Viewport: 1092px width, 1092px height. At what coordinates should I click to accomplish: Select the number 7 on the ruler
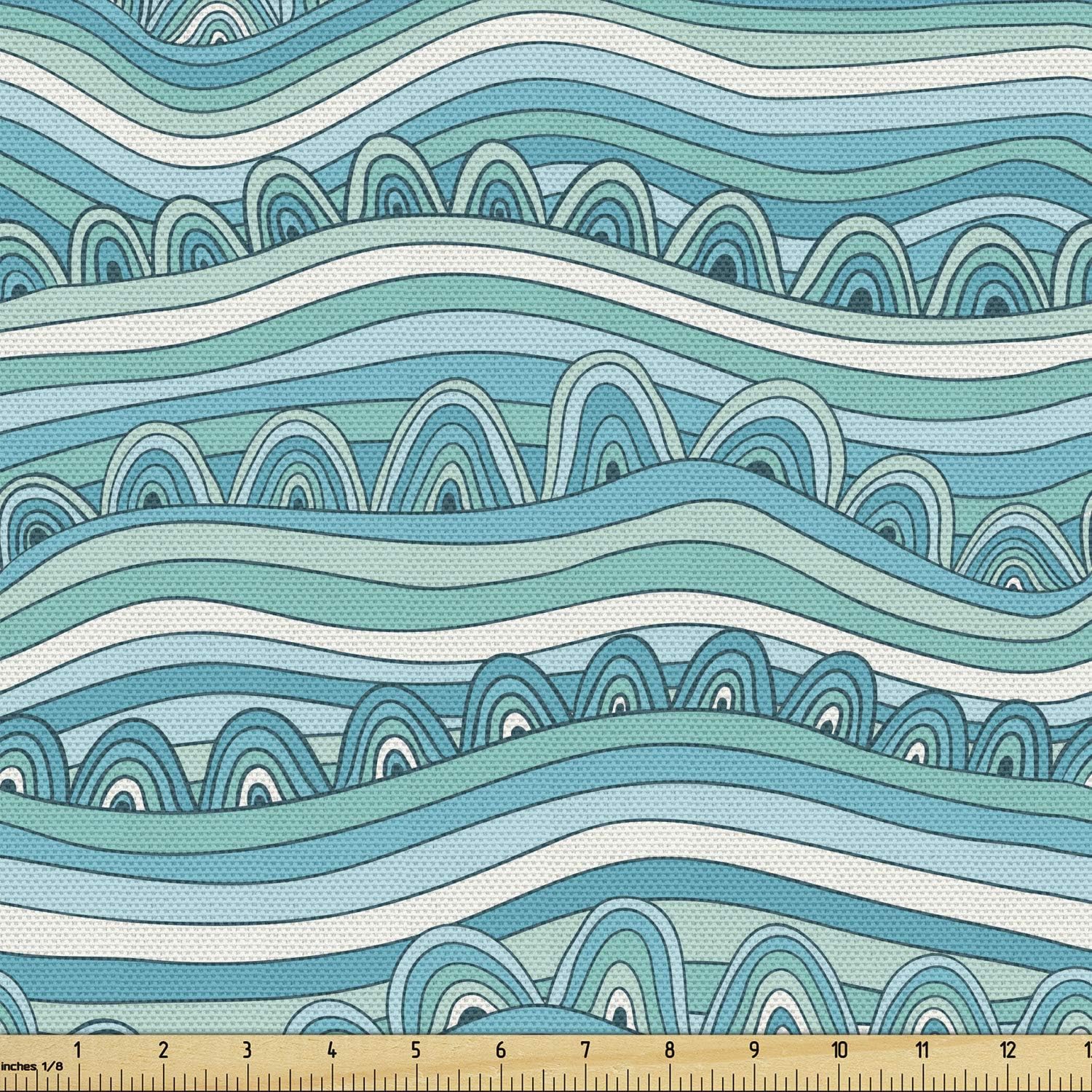point(585,1050)
